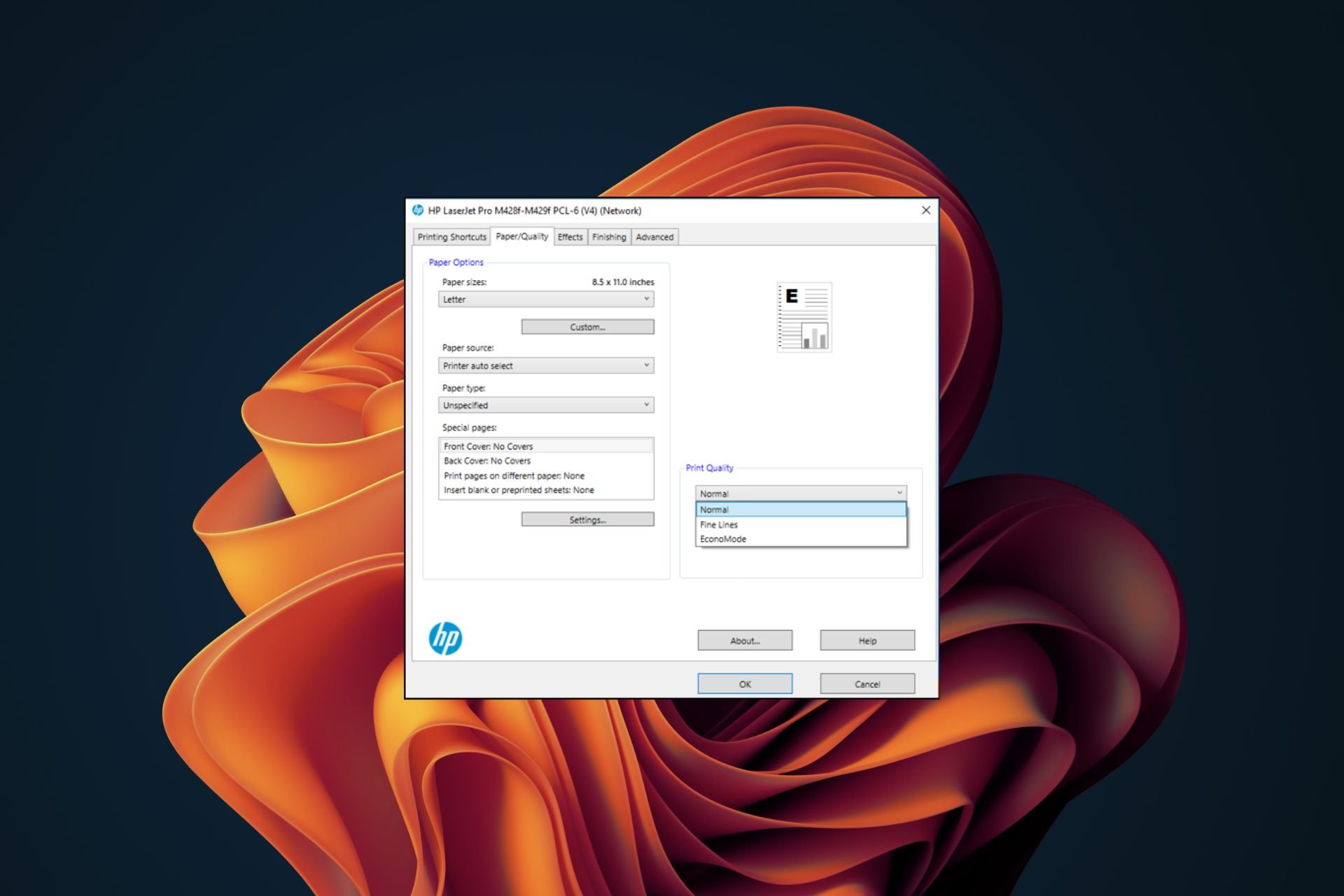Open the Advanced tab
Image resolution: width=1344 pixels, height=896 pixels.
654,237
